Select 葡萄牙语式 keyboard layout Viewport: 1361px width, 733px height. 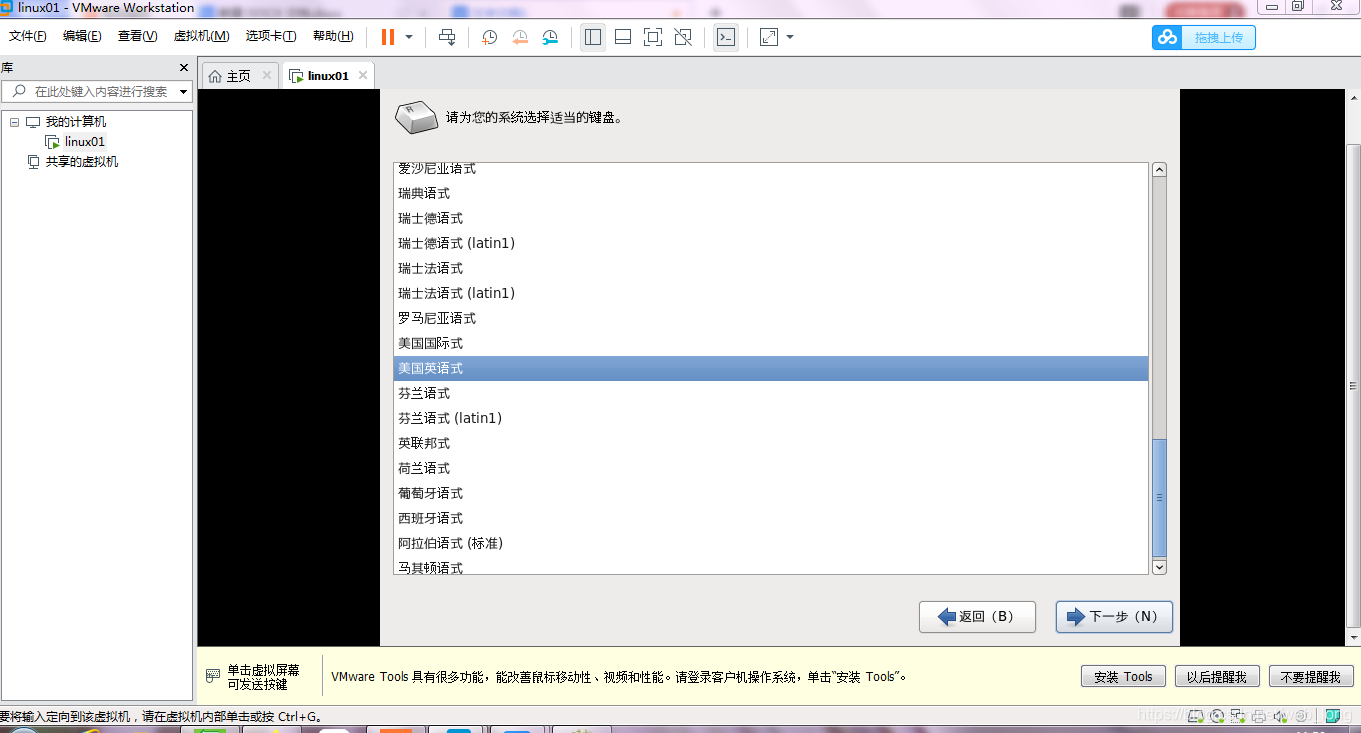(x=771, y=493)
